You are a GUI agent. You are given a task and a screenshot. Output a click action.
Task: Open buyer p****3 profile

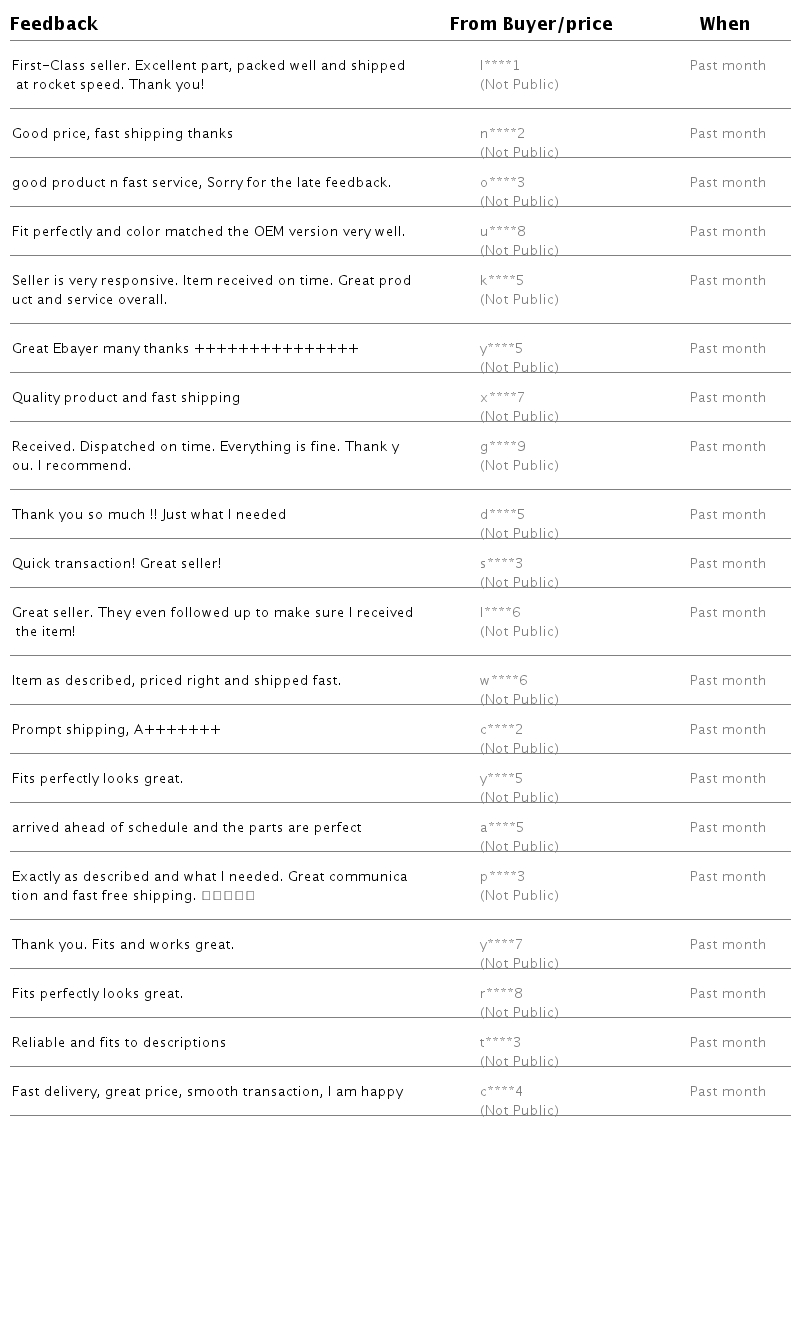[502, 877]
